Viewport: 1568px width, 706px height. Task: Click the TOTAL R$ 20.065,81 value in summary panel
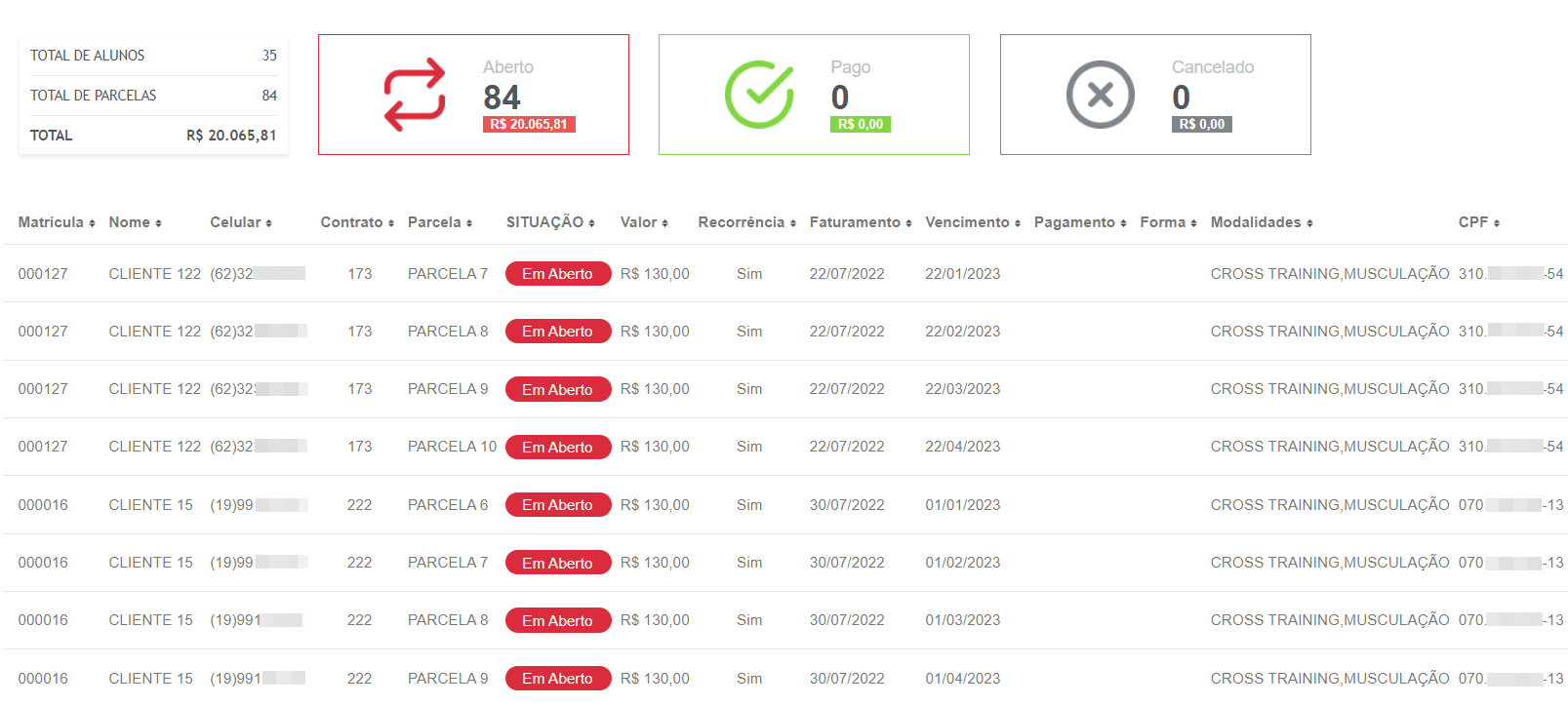(x=232, y=136)
